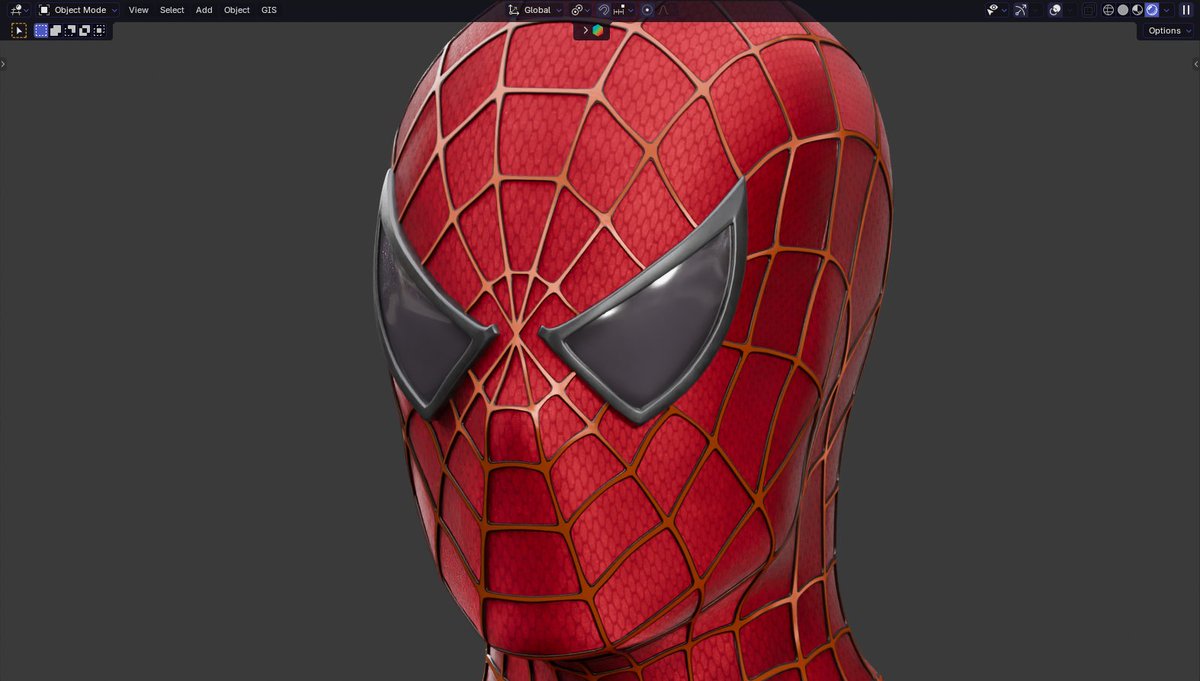Image resolution: width=1200 pixels, height=681 pixels.
Task: Open the Options dropdown
Action: 1169,31
